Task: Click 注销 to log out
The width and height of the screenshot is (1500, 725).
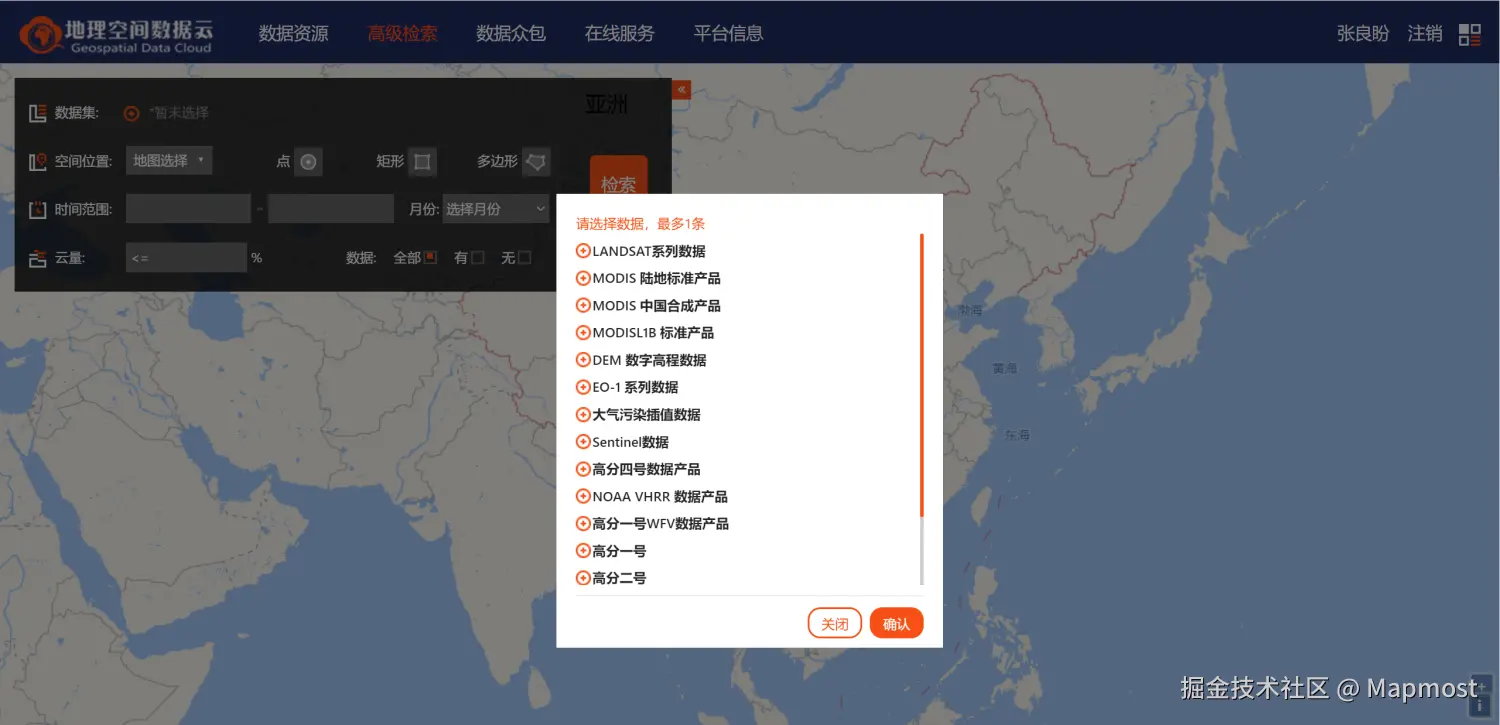Action: pyautogui.click(x=1425, y=34)
